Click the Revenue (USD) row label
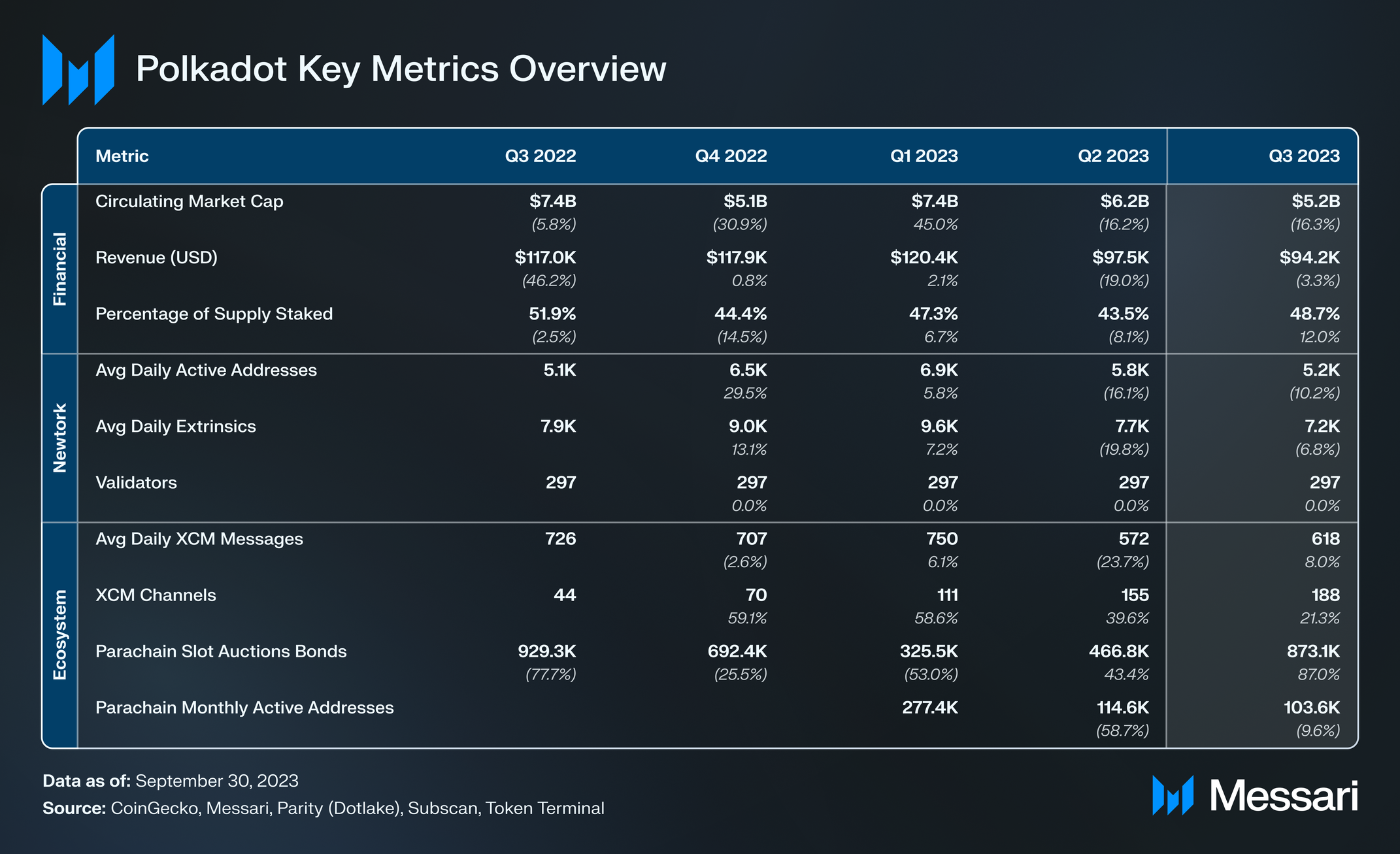The width and height of the screenshot is (1400, 854). tap(156, 257)
